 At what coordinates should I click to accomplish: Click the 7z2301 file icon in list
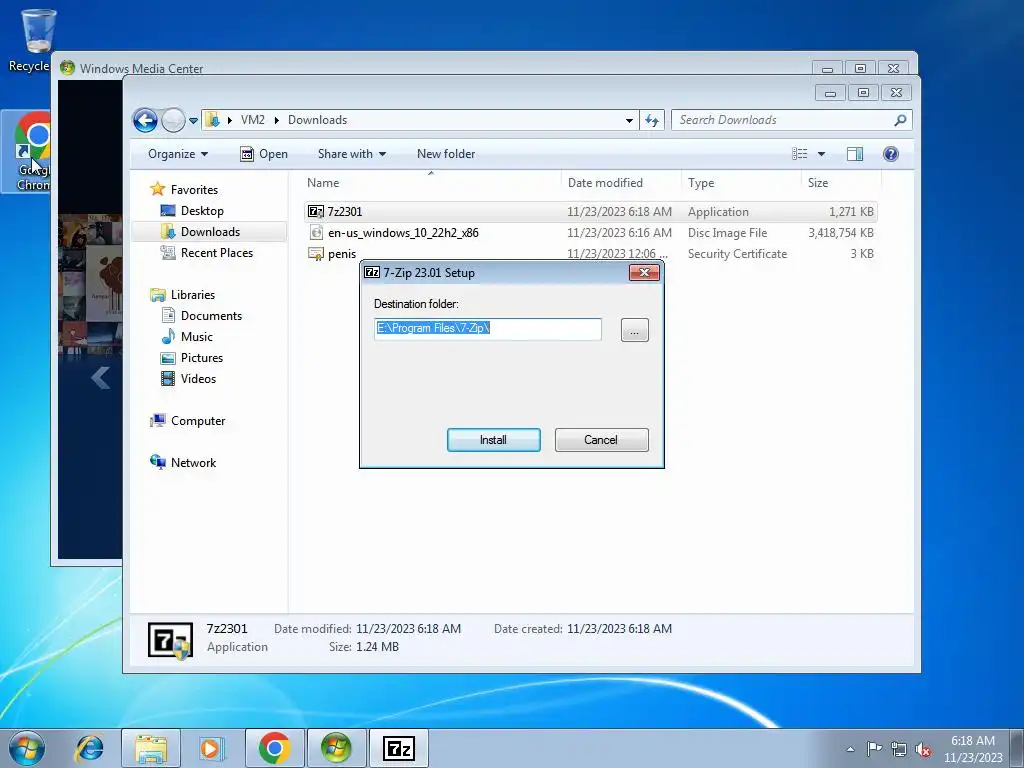tap(316, 212)
